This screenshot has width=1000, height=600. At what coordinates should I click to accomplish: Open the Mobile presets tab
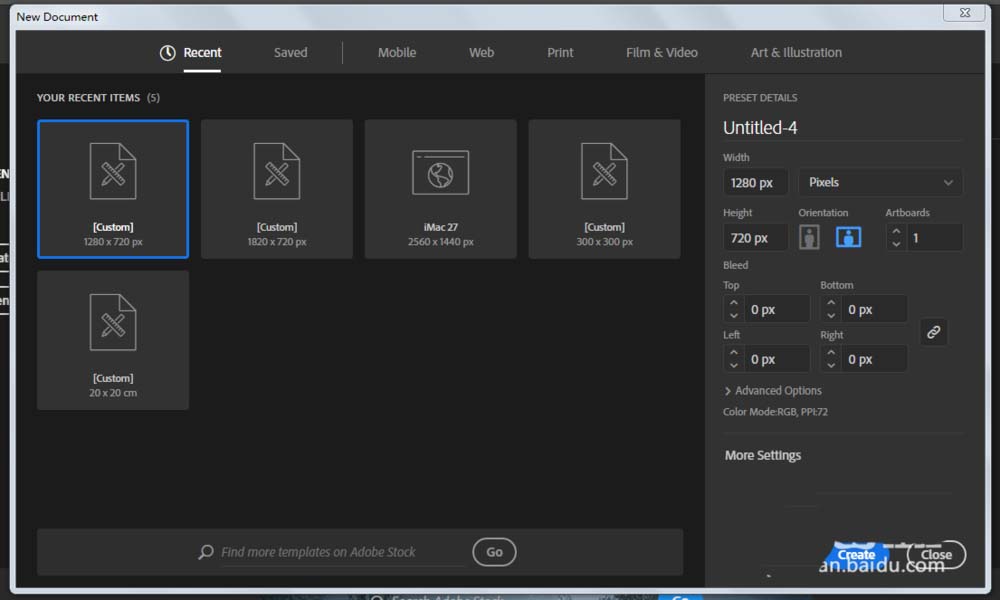[x=397, y=53]
